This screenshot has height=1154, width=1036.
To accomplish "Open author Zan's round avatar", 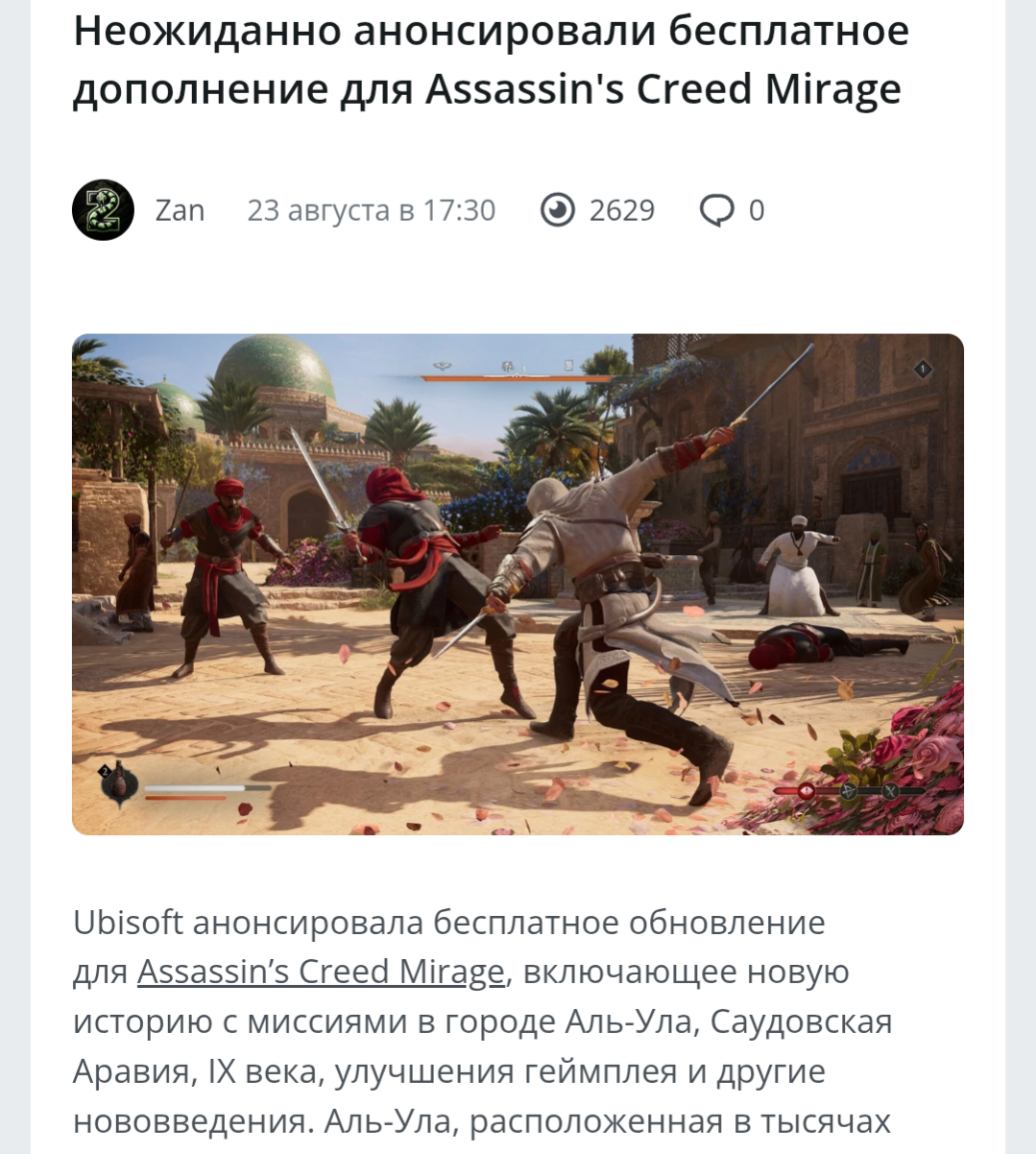I will [x=103, y=210].
